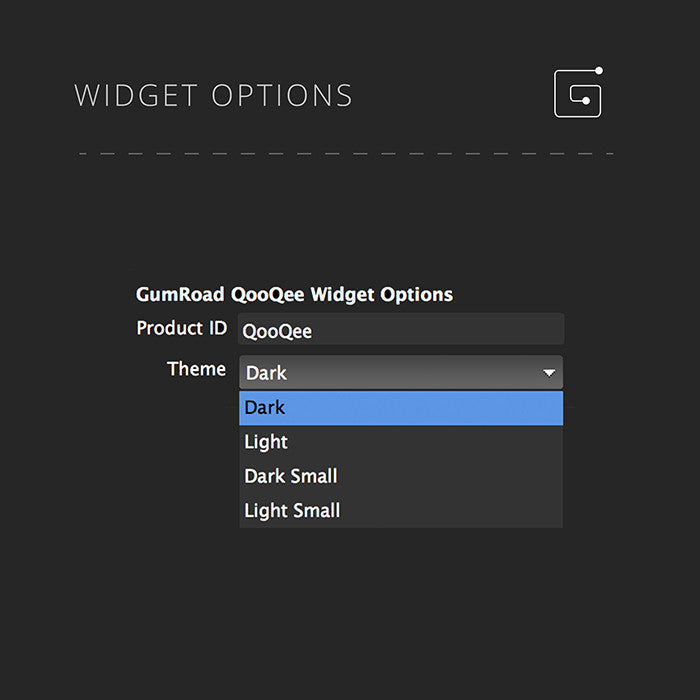Screen dimensions: 700x700
Task: Click the GumRoad QooQee Widget Options heading
Action: 294,295
